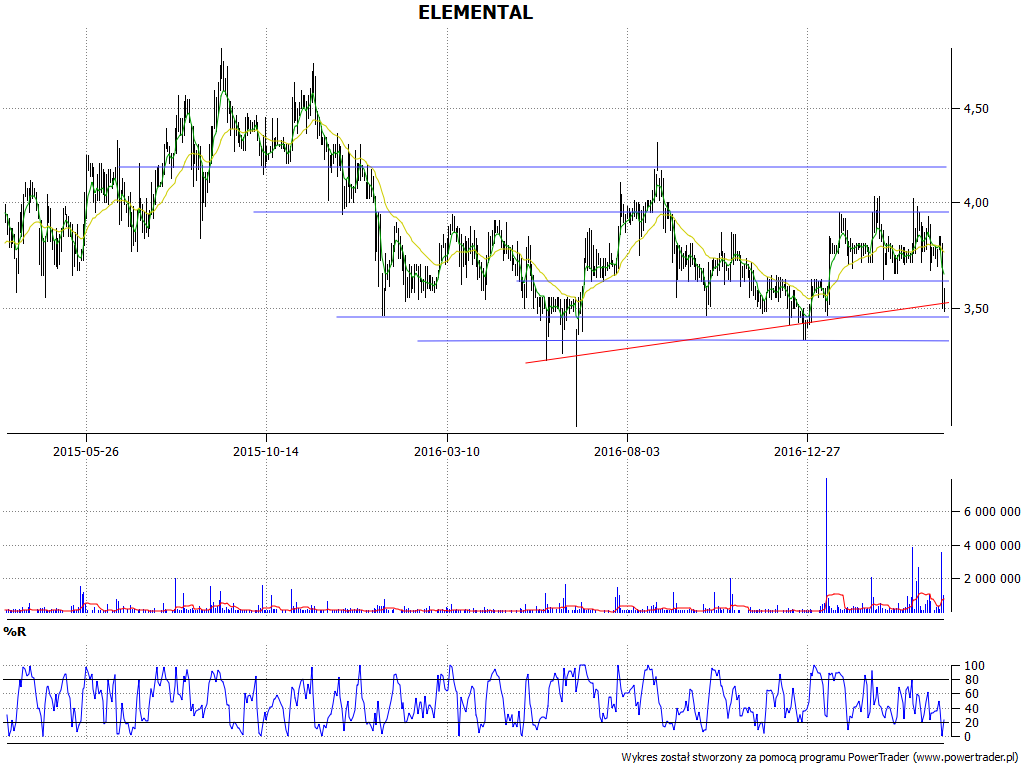Viewport: 1024px width, 768px height.
Task: Click the %R indicator label
Action: pos(14,632)
